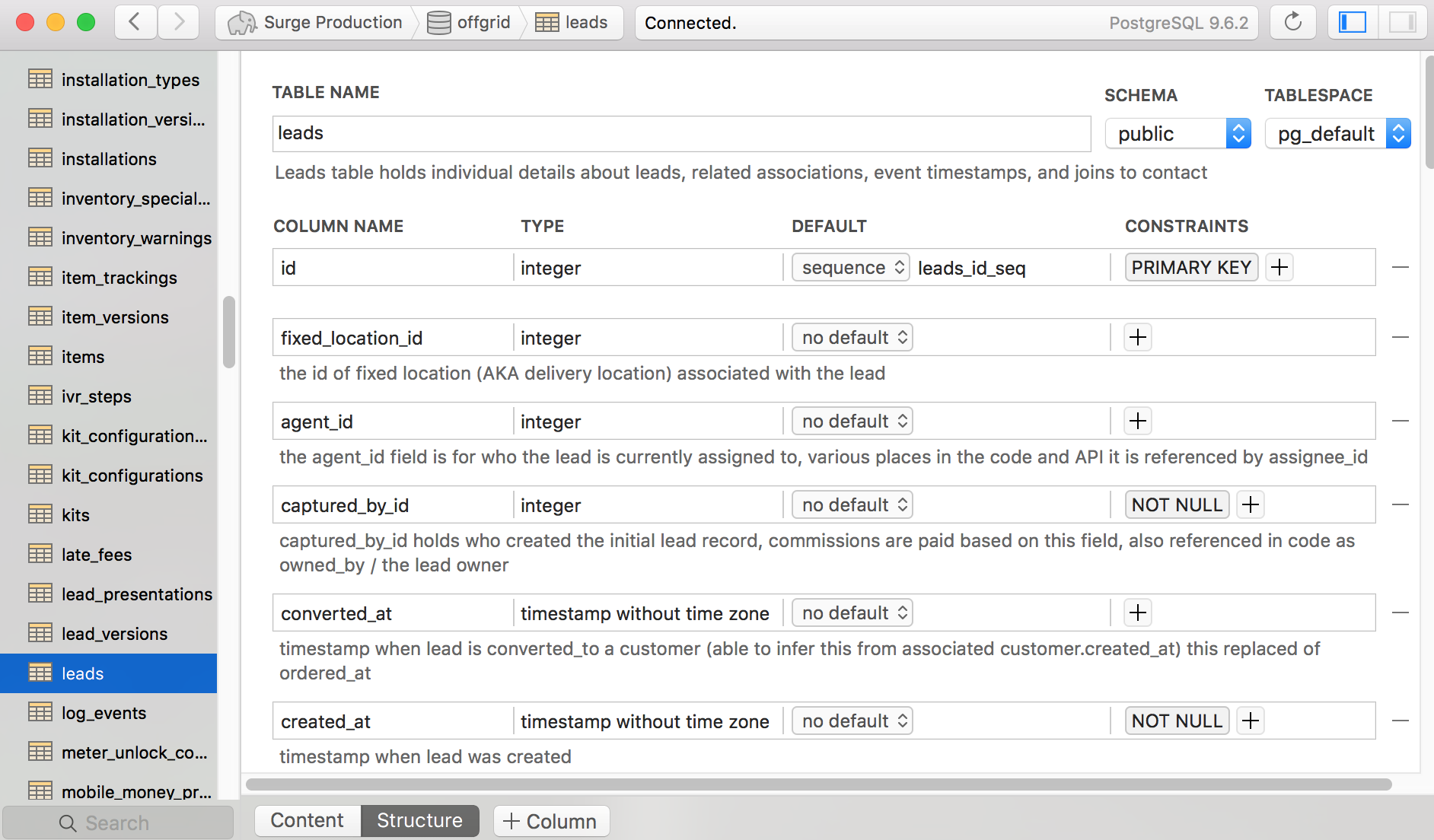1434x840 pixels.
Task: Add constraint to the id column
Action: click(1279, 267)
